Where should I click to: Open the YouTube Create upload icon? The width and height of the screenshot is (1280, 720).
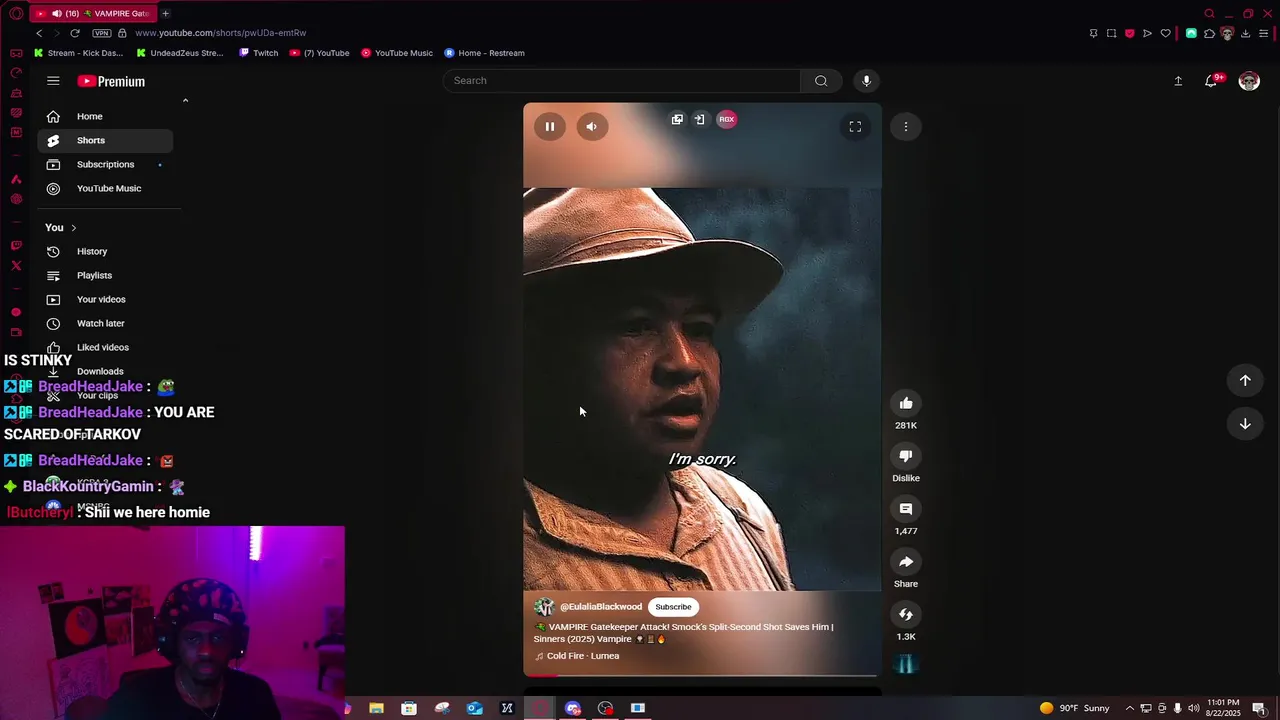click(x=1178, y=81)
